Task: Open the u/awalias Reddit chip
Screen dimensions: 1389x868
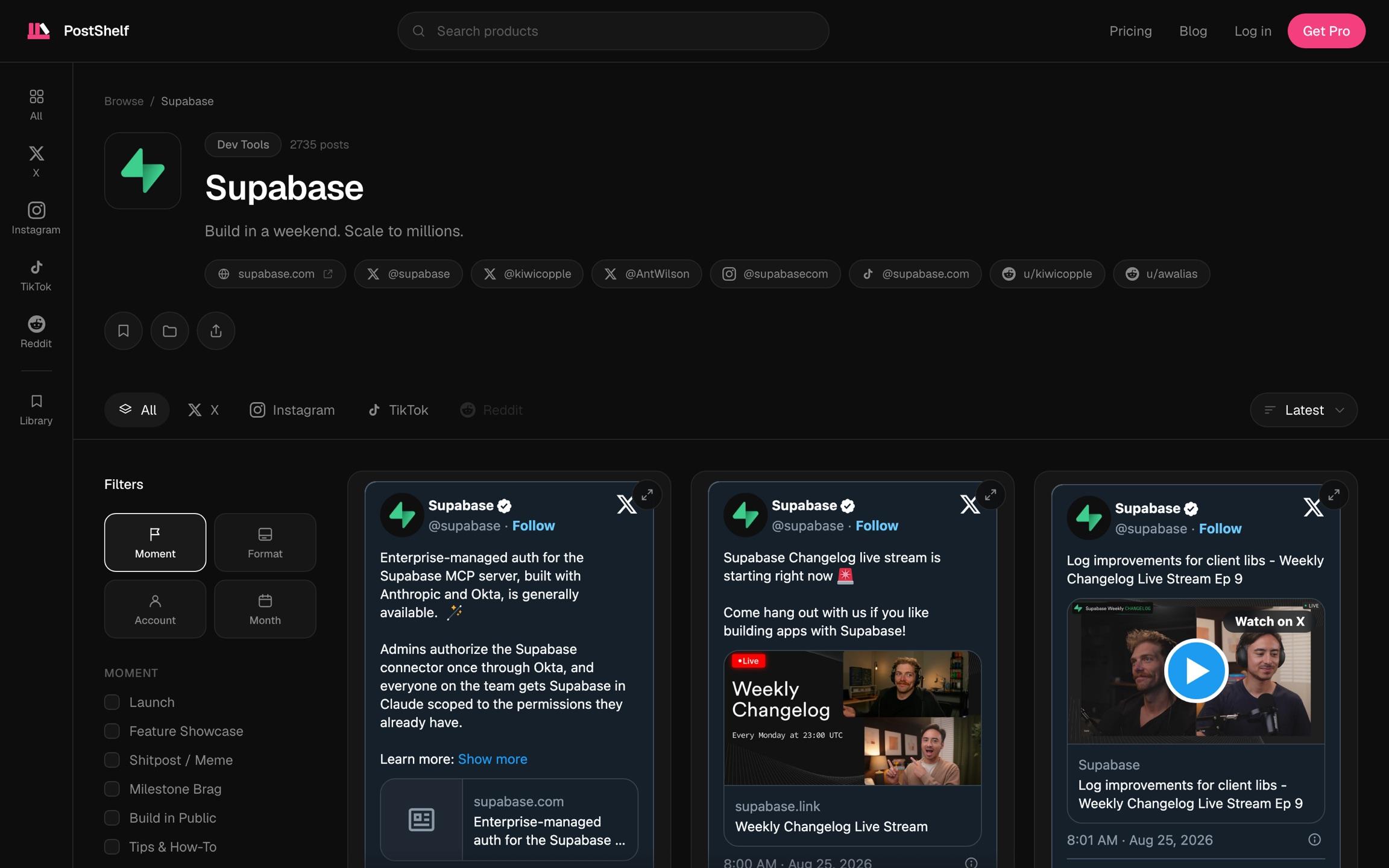Action: pyautogui.click(x=1161, y=274)
